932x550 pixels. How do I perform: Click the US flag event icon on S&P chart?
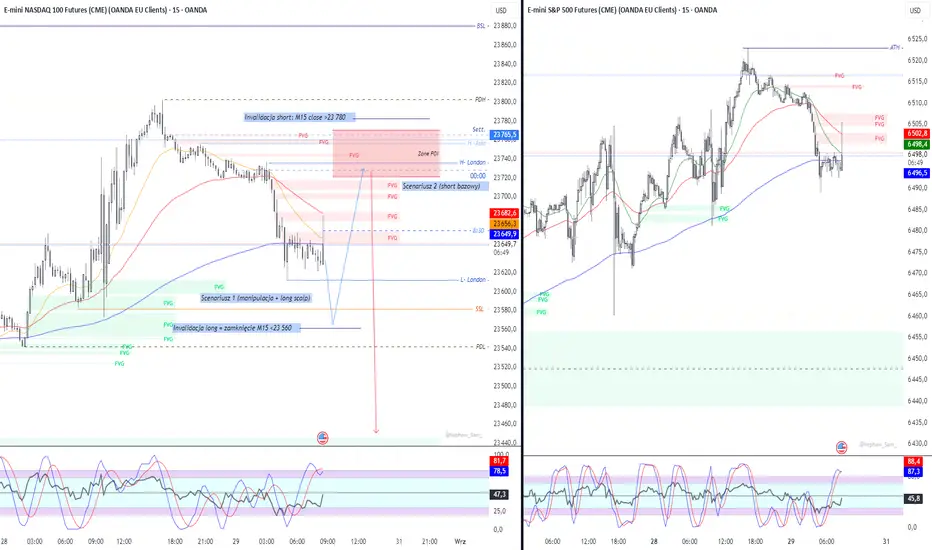(x=842, y=447)
